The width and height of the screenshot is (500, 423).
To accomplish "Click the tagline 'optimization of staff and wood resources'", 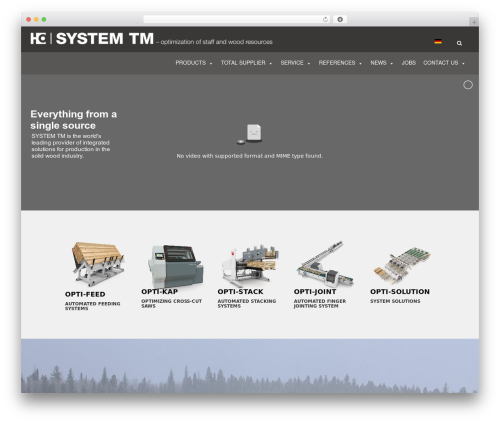I will pyautogui.click(x=216, y=42).
